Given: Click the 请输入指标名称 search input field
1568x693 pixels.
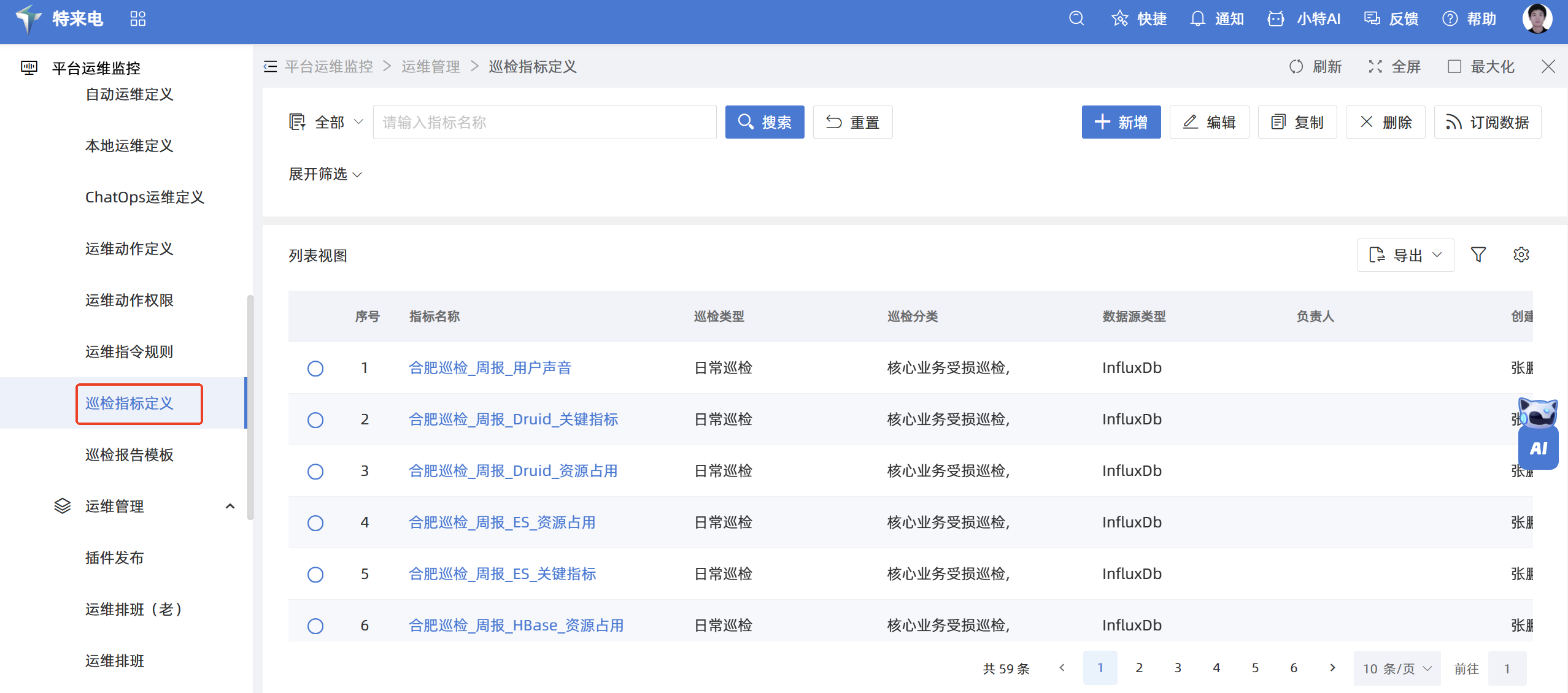Looking at the screenshot, I should click(544, 122).
